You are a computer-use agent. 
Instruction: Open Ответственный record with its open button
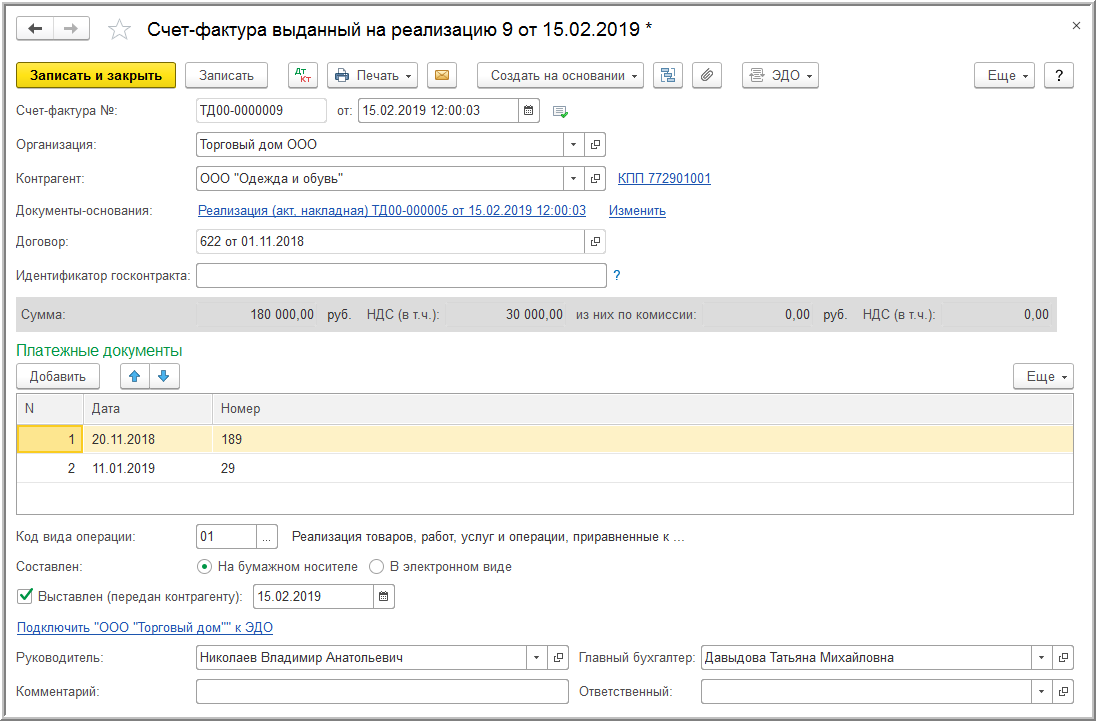[x=1063, y=692]
